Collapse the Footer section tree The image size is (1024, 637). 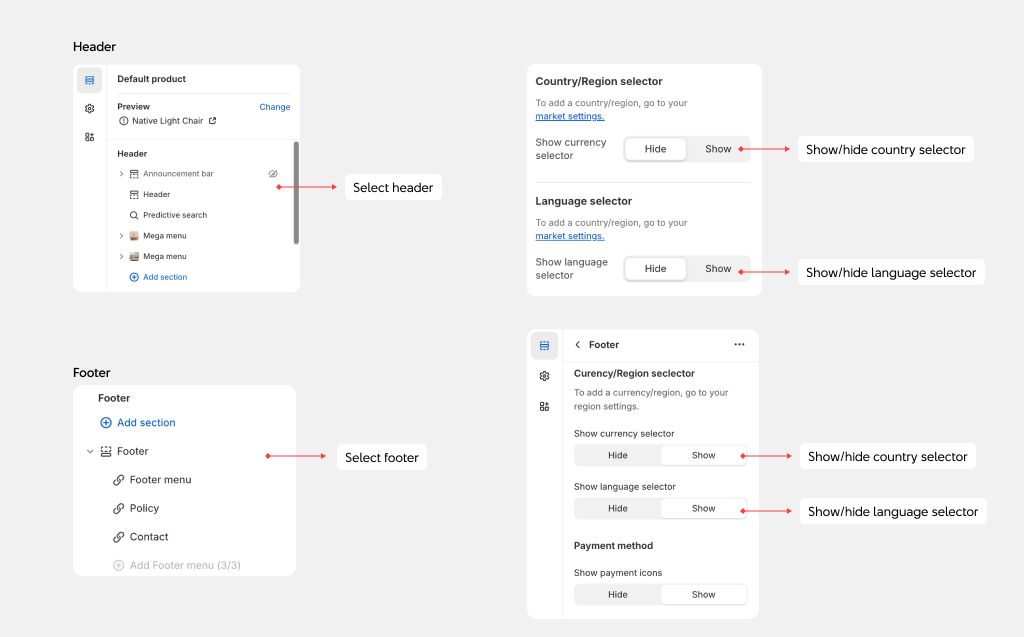click(90, 452)
